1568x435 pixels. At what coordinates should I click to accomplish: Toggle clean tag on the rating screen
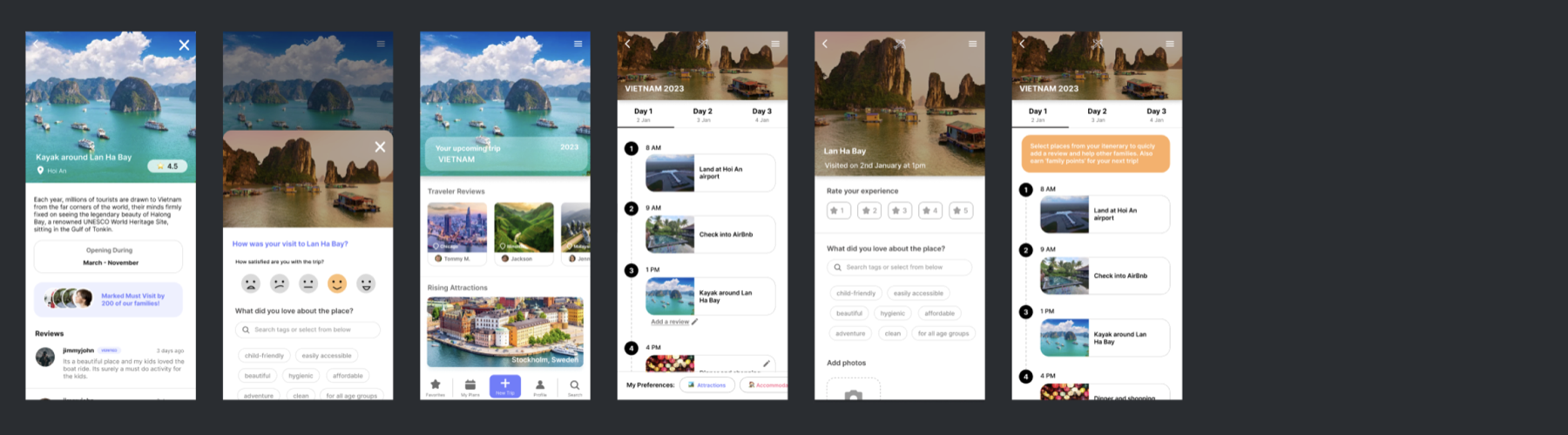point(893,333)
